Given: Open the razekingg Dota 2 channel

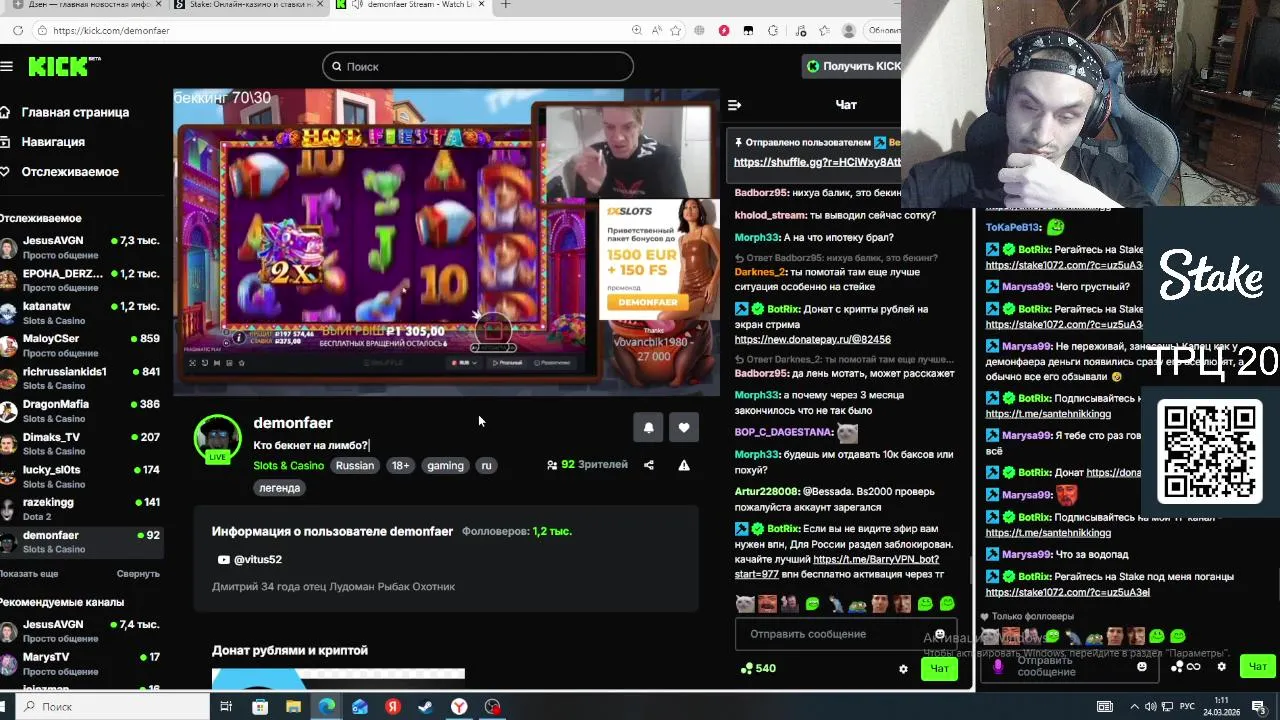Looking at the screenshot, I should tap(81, 510).
